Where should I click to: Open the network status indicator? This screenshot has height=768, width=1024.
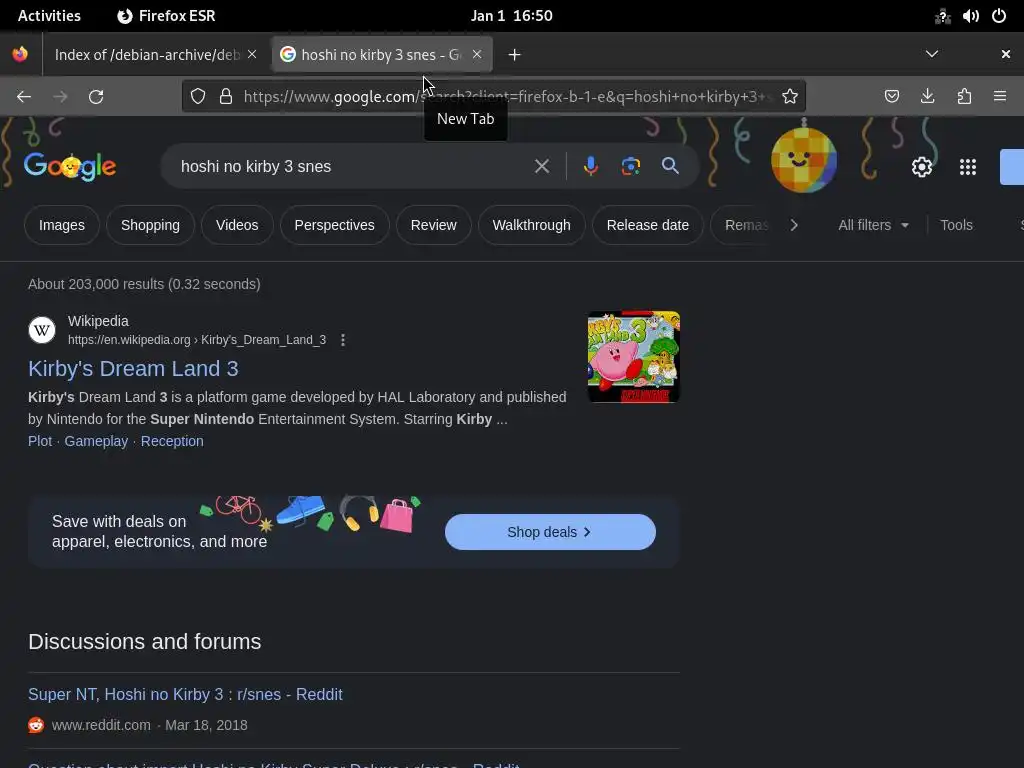pyautogui.click(x=942, y=16)
